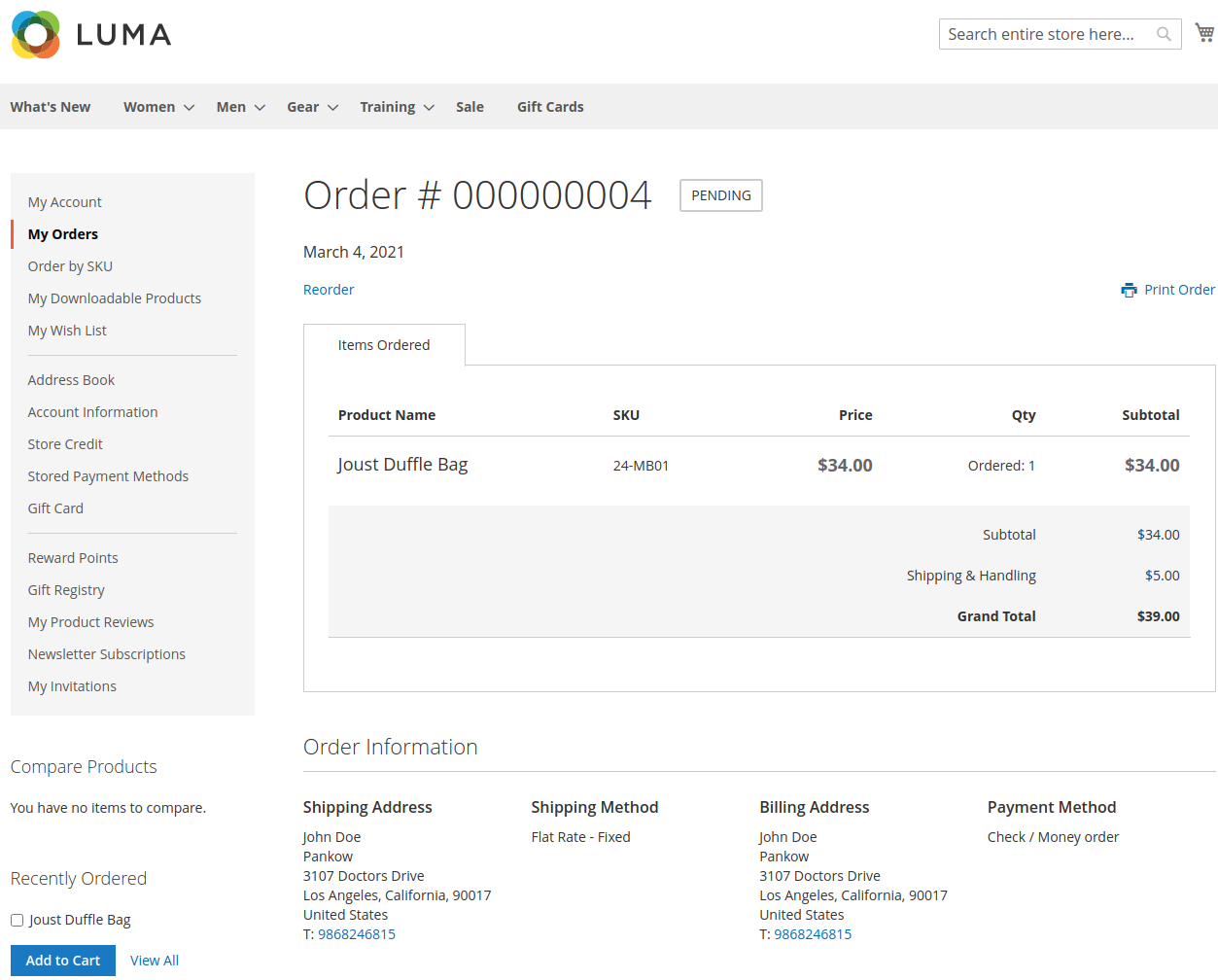This screenshot has height=980, width=1218.
Task: Switch to the Items Ordered tab
Action: (384, 344)
